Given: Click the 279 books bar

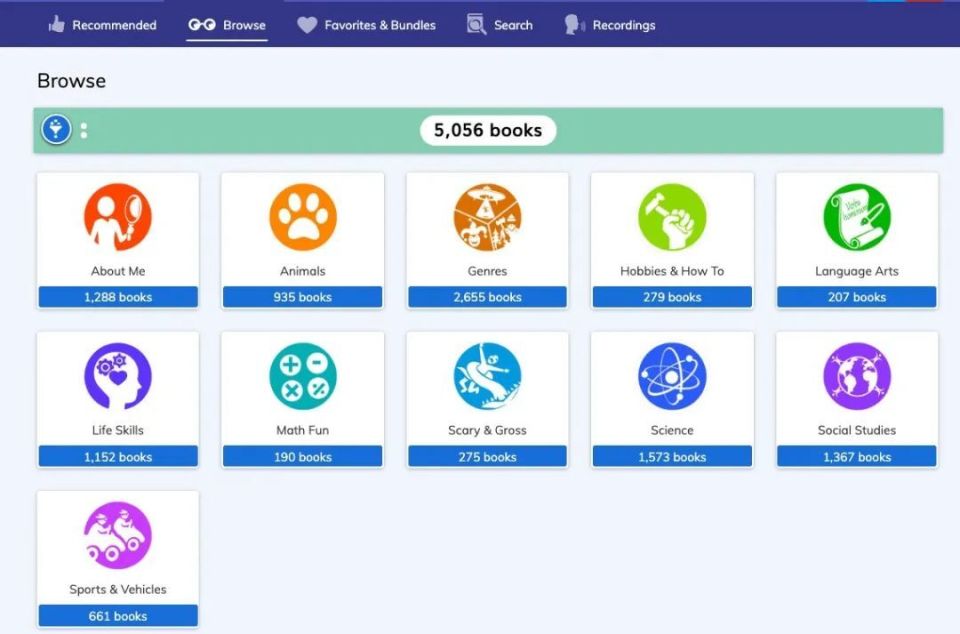Looking at the screenshot, I should (672, 297).
